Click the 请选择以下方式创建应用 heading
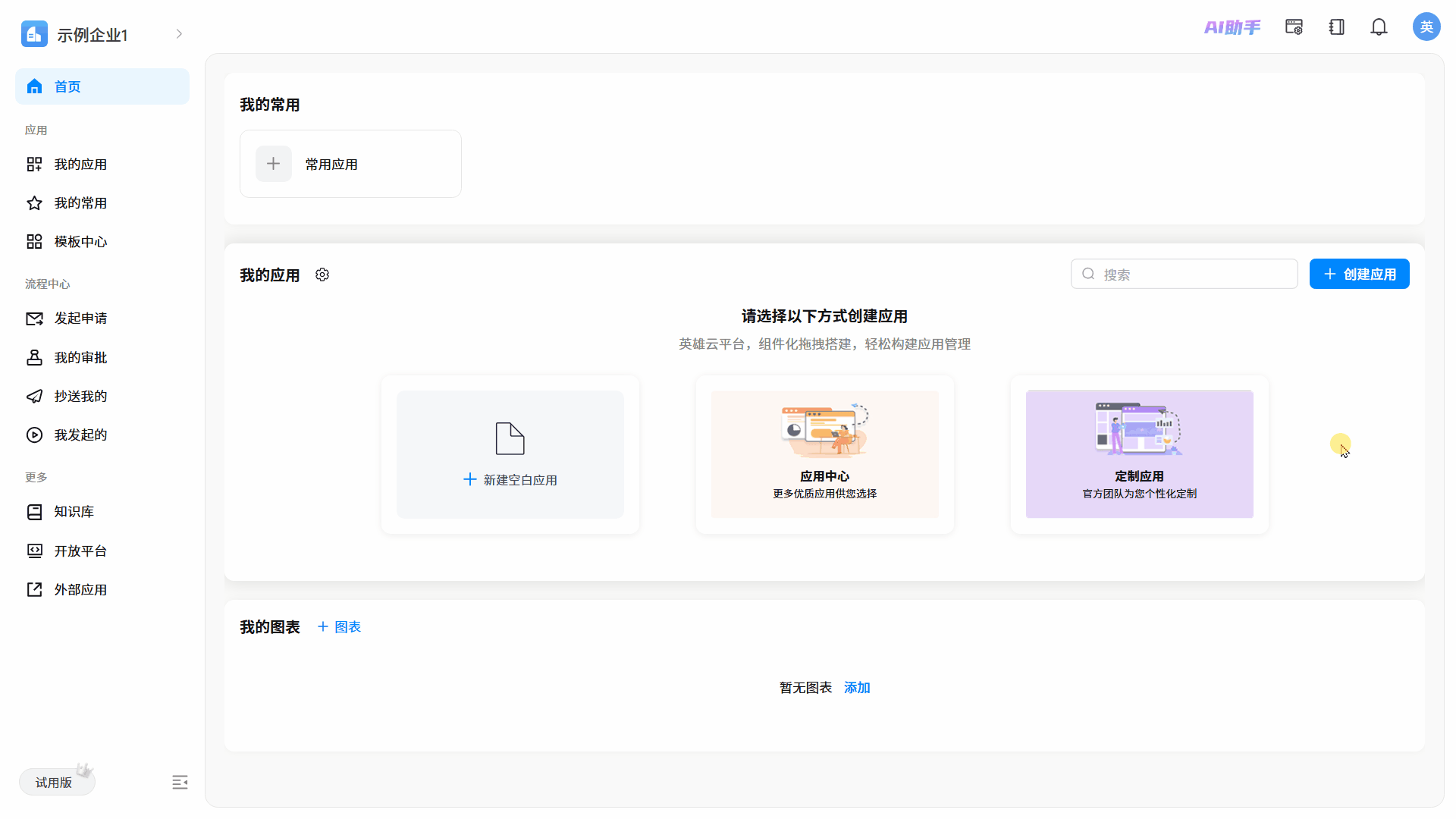Image resolution: width=1456 pixels, height=819 pixels. (825, 316)
